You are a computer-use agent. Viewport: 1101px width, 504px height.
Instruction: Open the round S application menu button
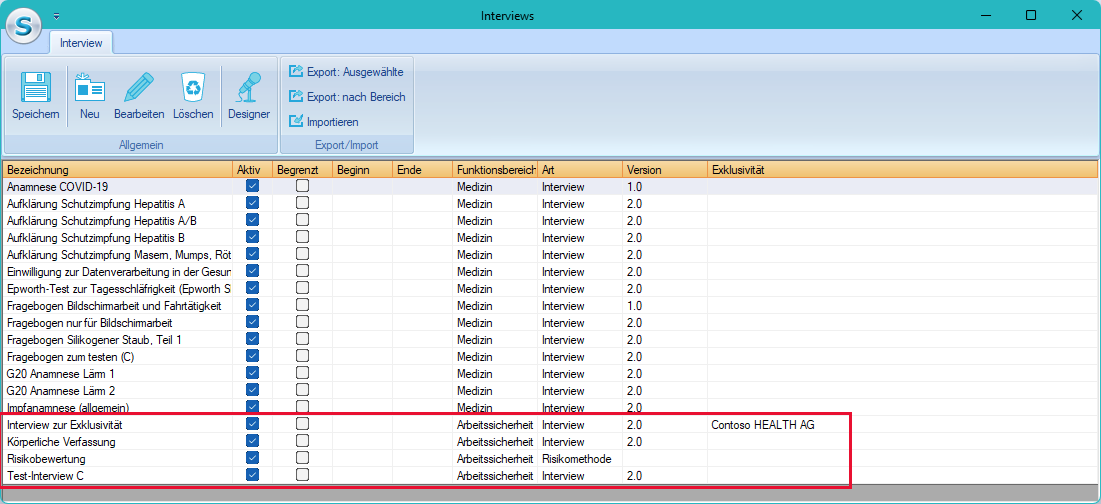[x=25, y=26]
